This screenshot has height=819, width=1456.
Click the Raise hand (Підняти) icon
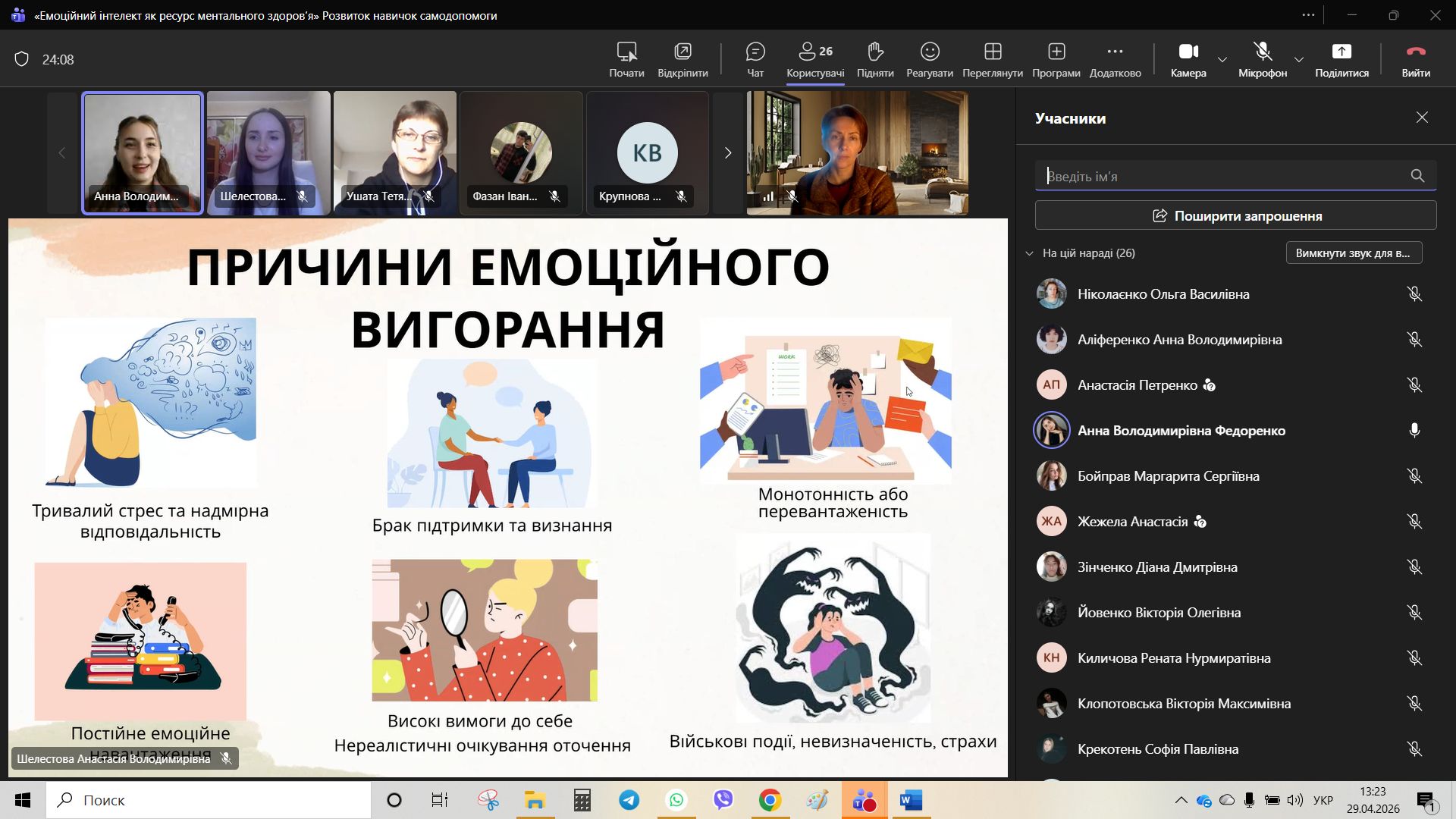tap(875, 52)
